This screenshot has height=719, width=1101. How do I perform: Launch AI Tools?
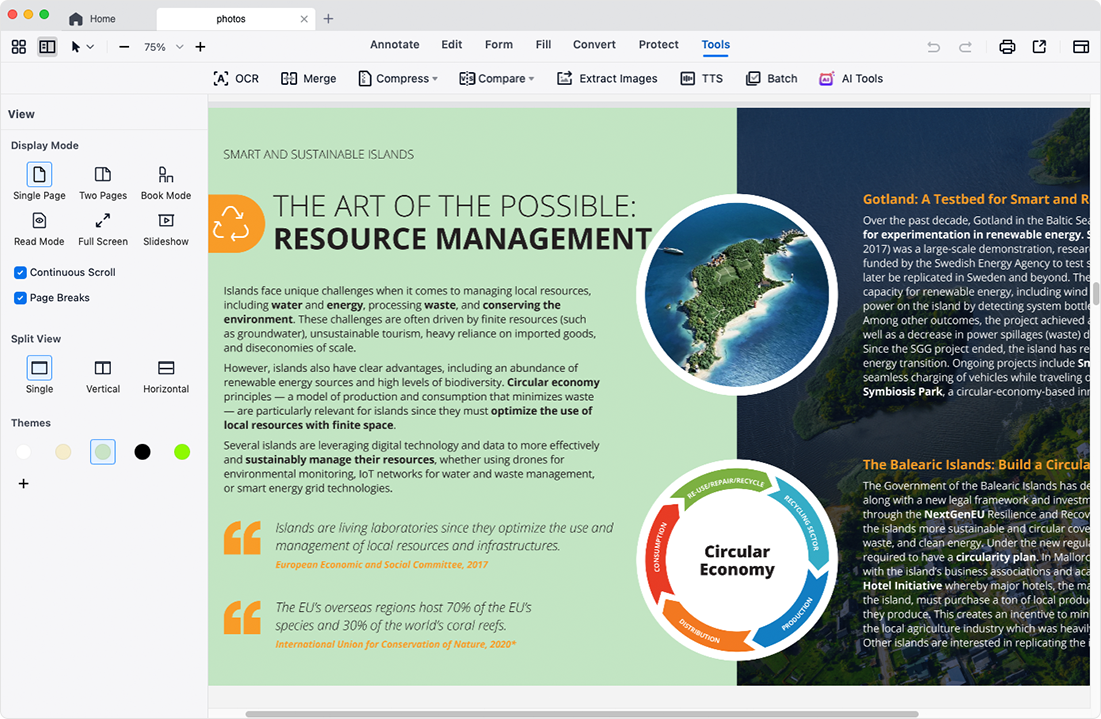850,79
